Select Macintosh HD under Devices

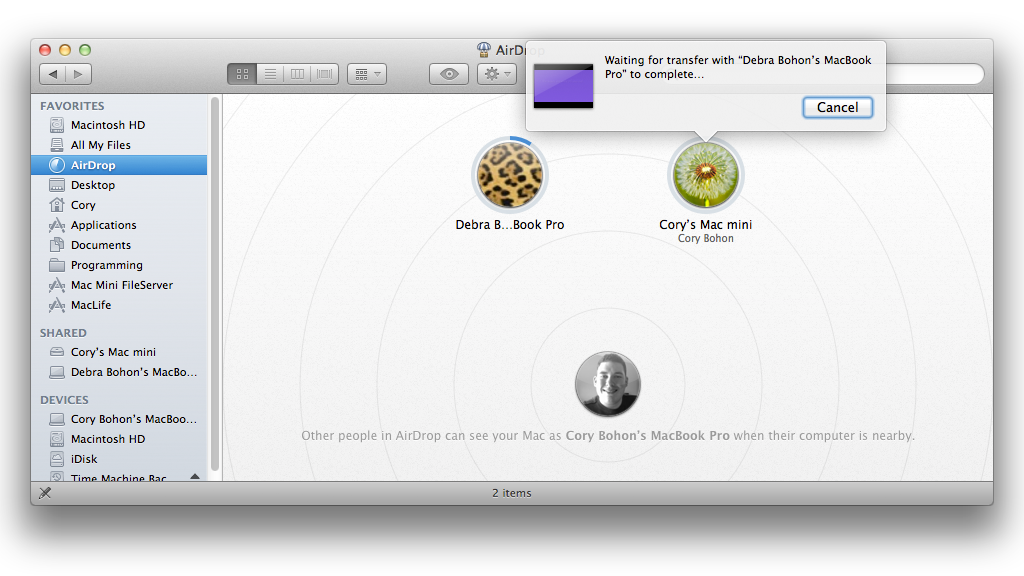point(119,439)
